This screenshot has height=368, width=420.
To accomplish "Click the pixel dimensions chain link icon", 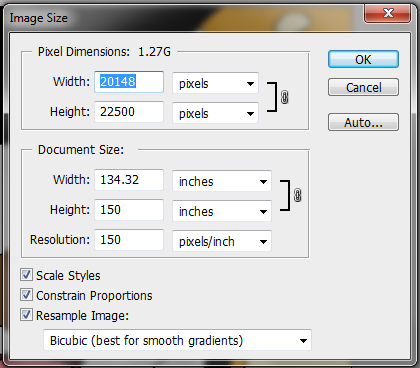I will [284, 97].
